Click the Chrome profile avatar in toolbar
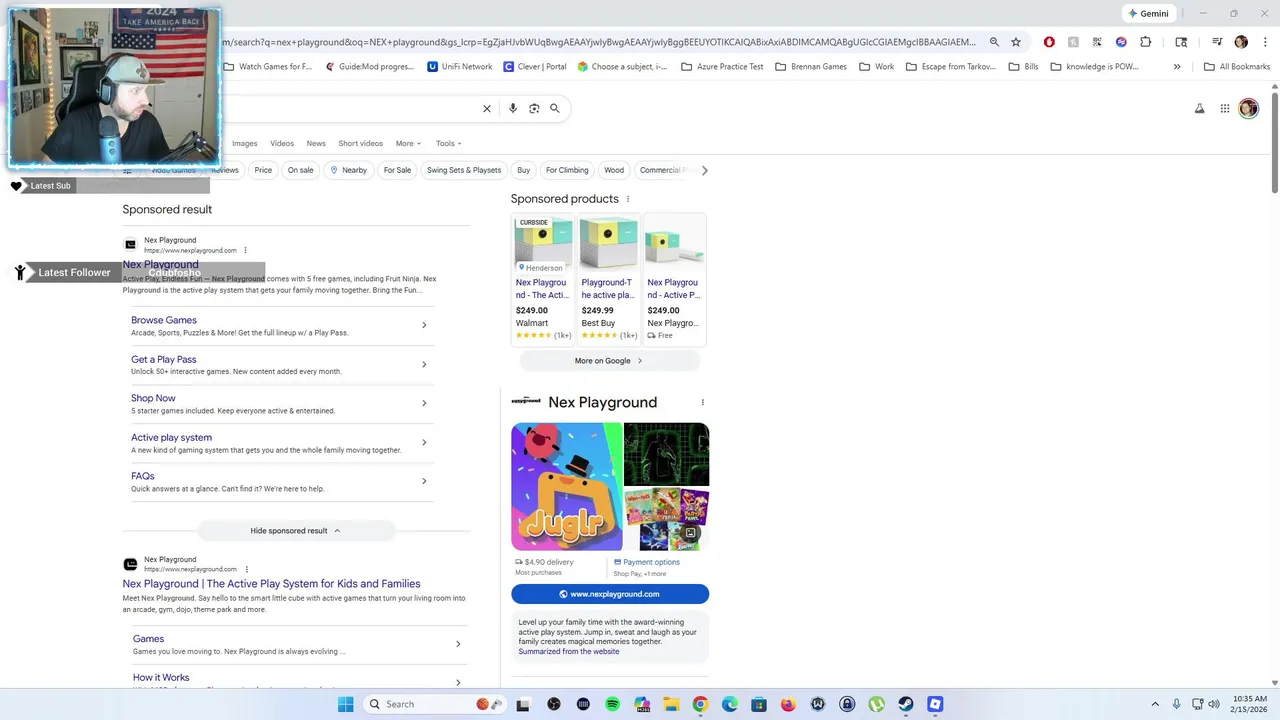Screen dimensions: 1280x720 [x=1241, y=42]
